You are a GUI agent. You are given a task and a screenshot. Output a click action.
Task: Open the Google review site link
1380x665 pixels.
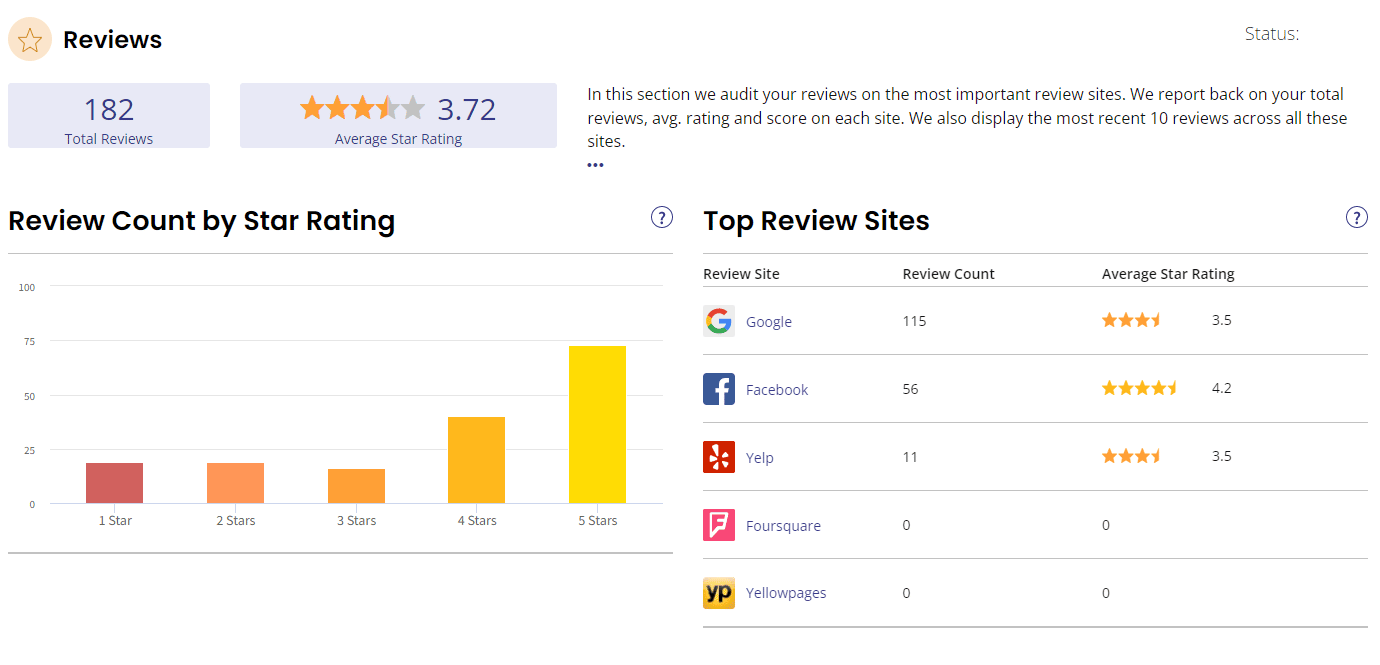pyautogui.click(x=768, y=322)
